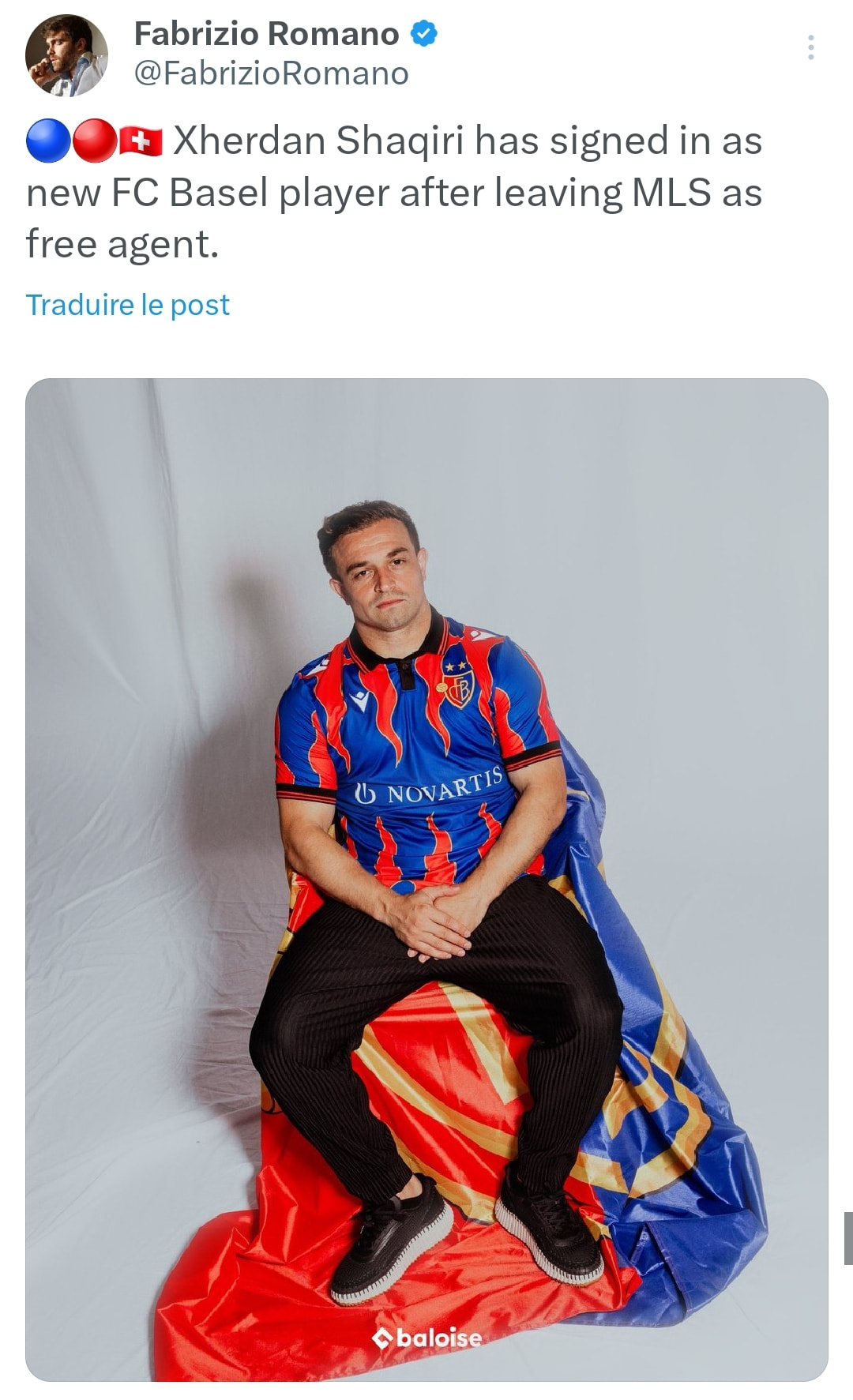The width and height of the screenshot is (853, 1400).
Task: Open the @FabrizioRomano handle
Action: click(271, 73)
